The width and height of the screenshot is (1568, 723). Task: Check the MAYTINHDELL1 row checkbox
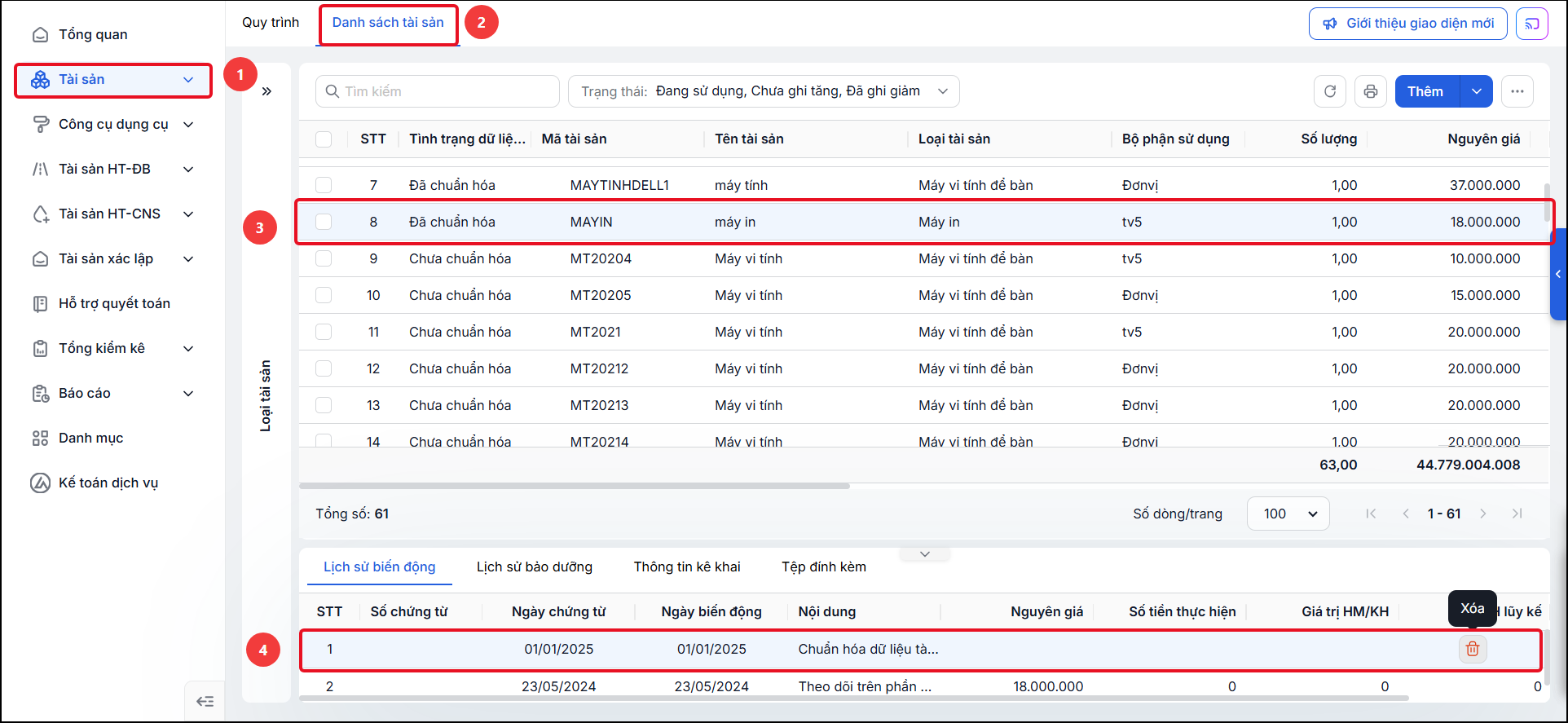tap(324, 185)
